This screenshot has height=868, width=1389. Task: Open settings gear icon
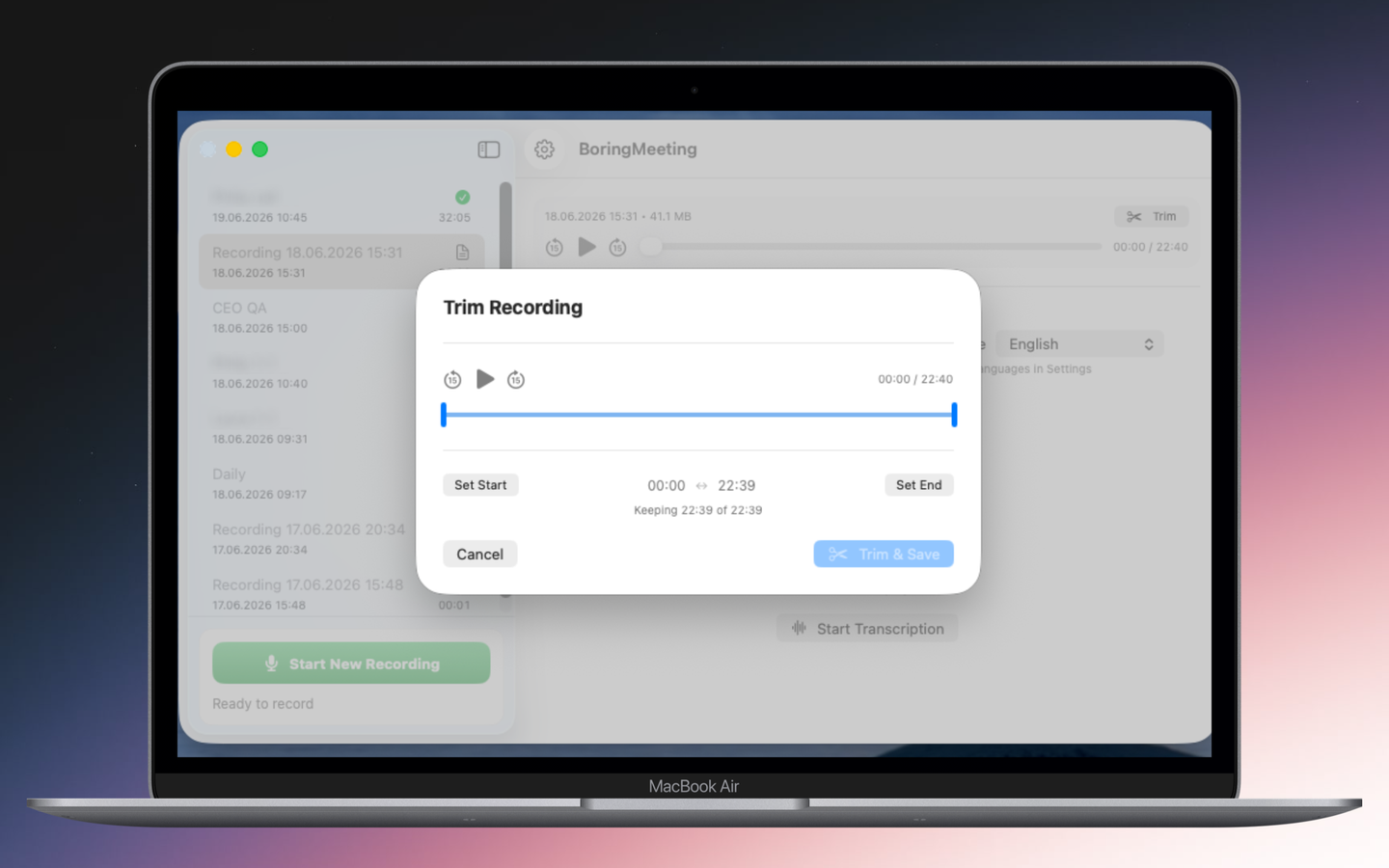pos(544,149)
